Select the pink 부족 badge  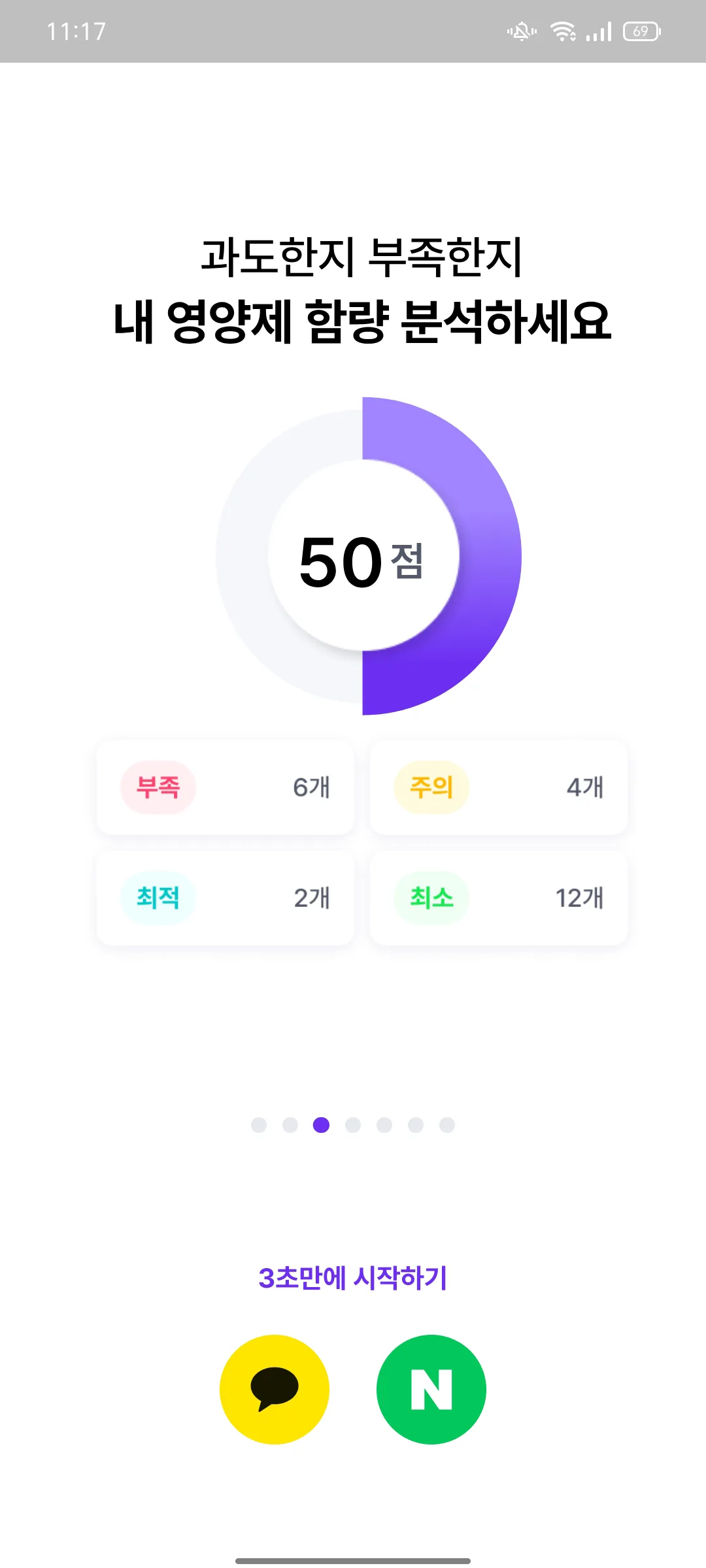pyautogui.click(x=158, y=787)
